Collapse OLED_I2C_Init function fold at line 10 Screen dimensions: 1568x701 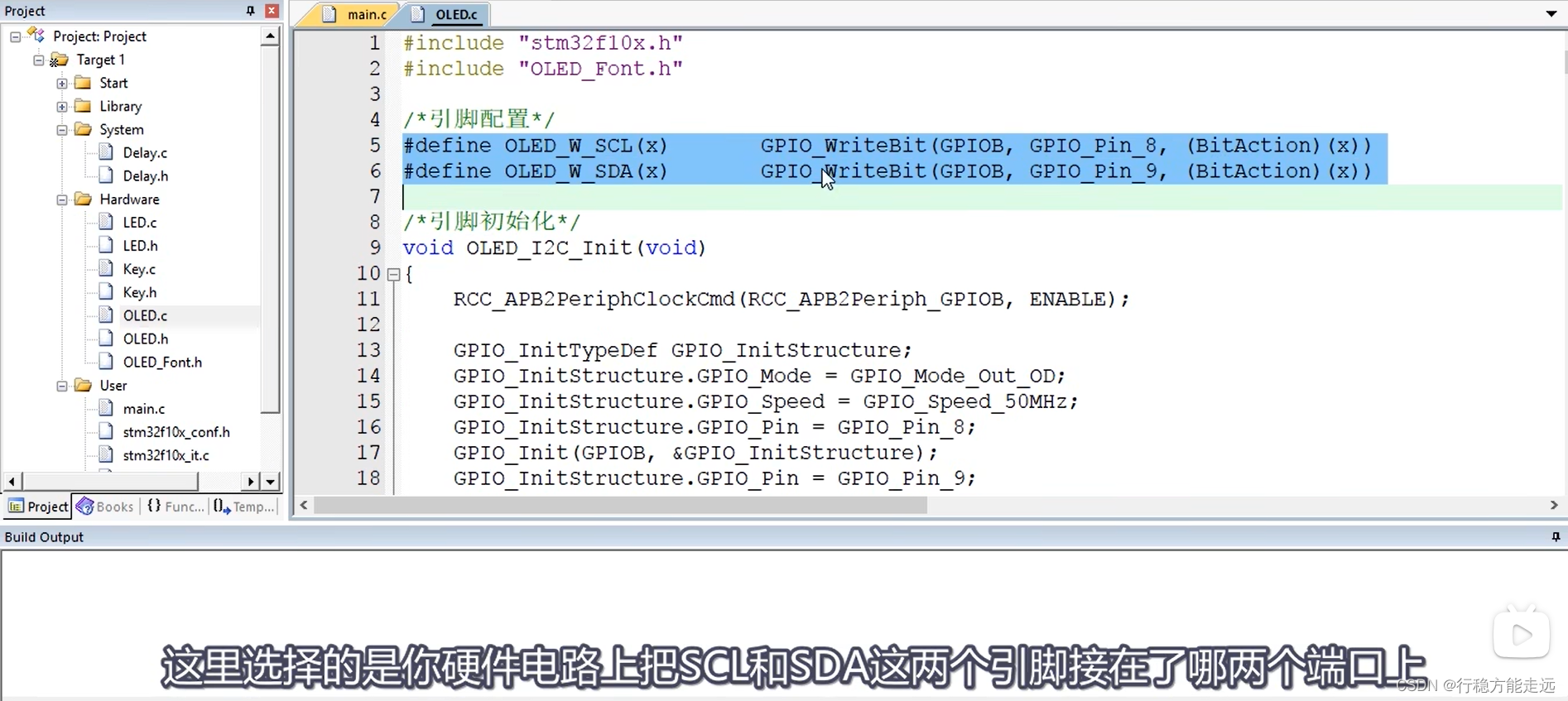point(394,274)
